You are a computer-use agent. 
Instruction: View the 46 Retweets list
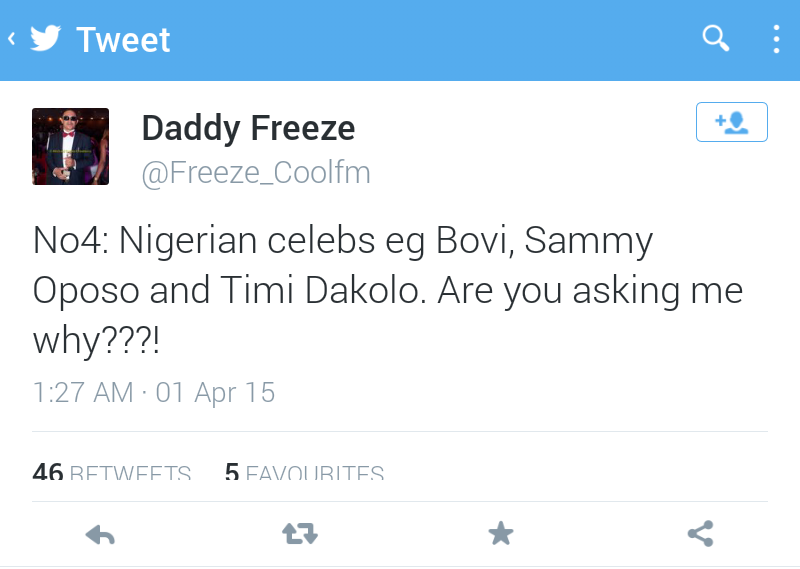111,472
